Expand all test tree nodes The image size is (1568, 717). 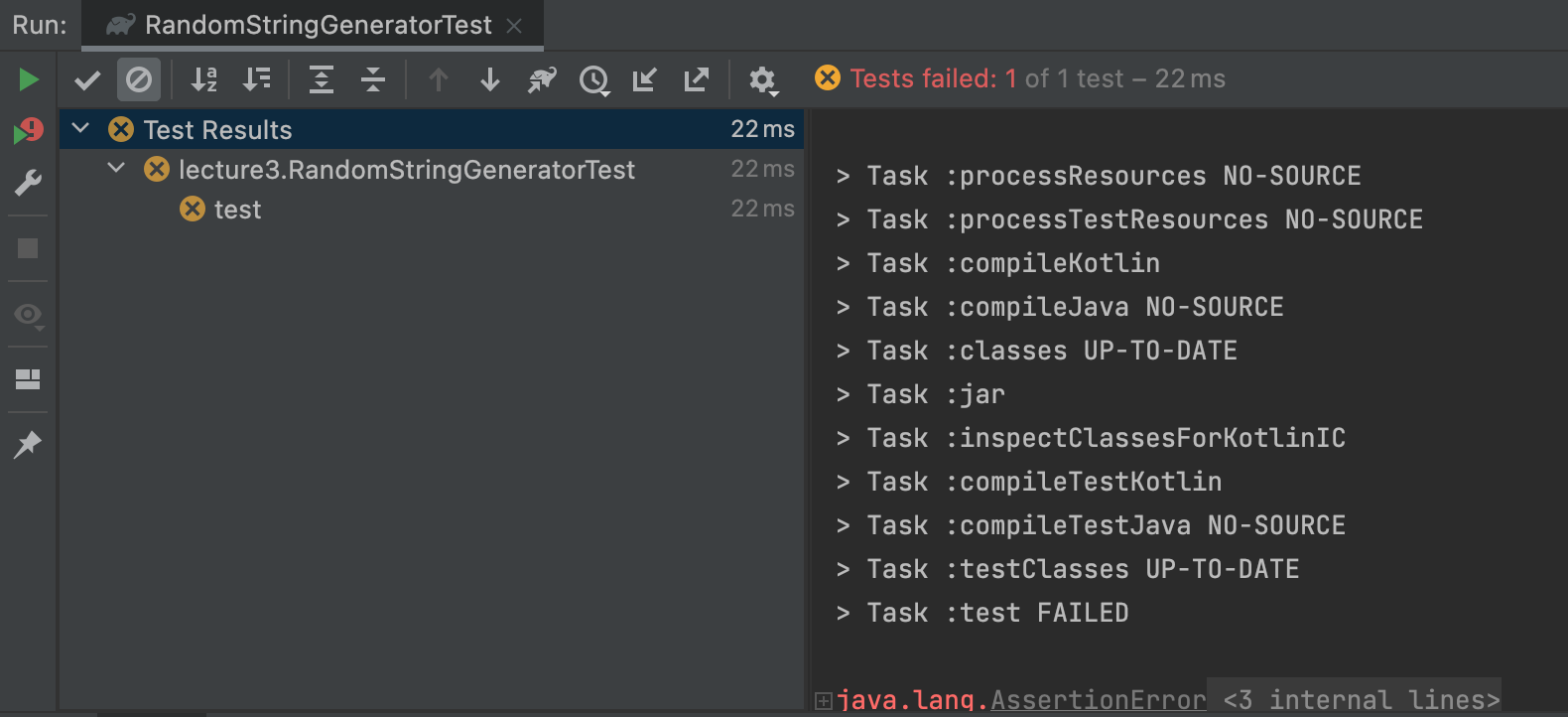322,79
